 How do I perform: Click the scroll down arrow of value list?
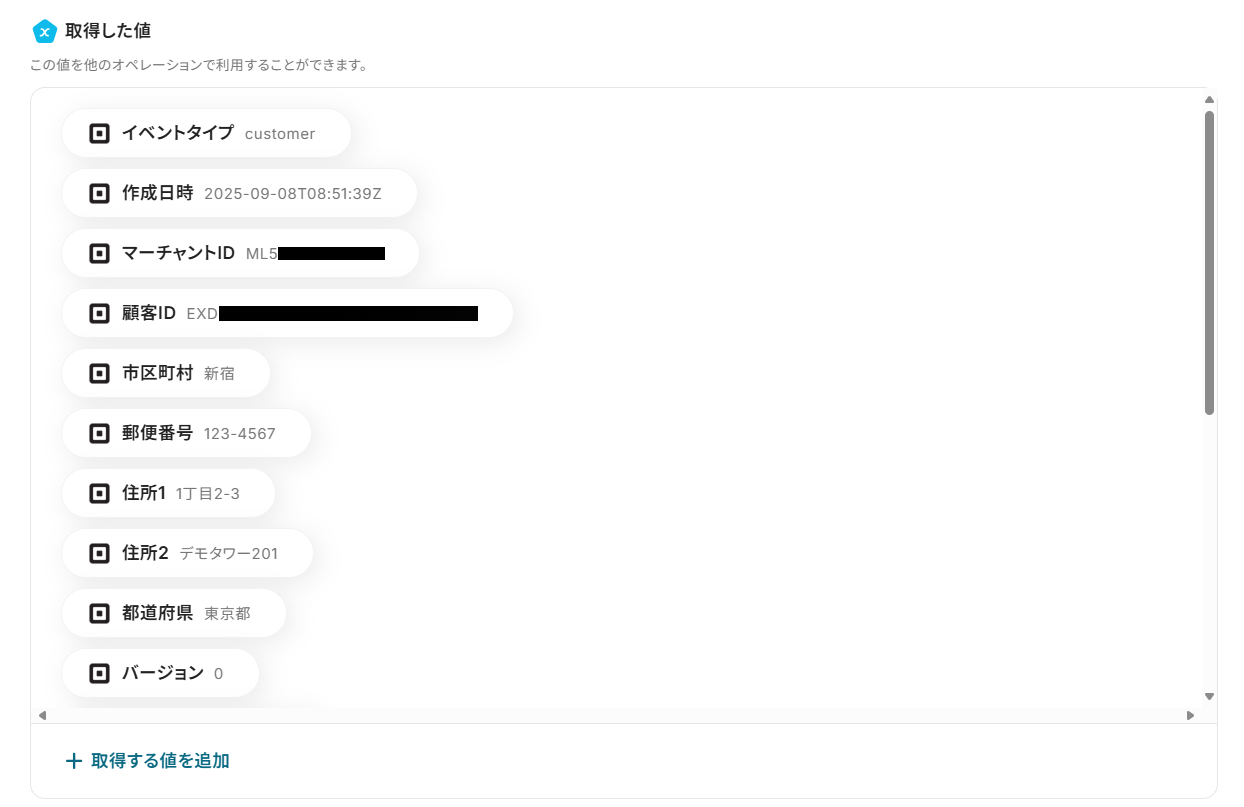pyautogui.click(x=1209, y=696)
